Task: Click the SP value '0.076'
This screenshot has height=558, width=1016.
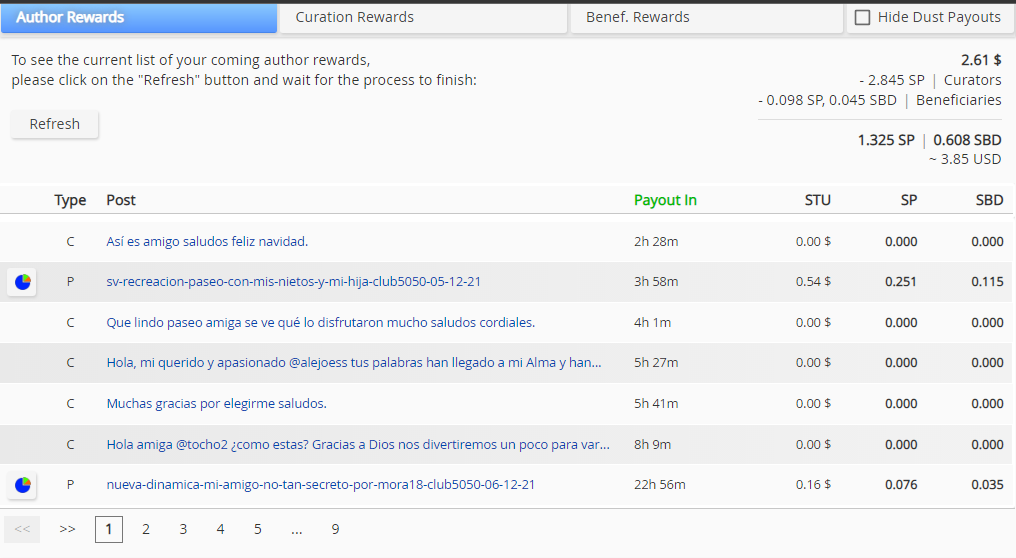Action: pos(901,485)
